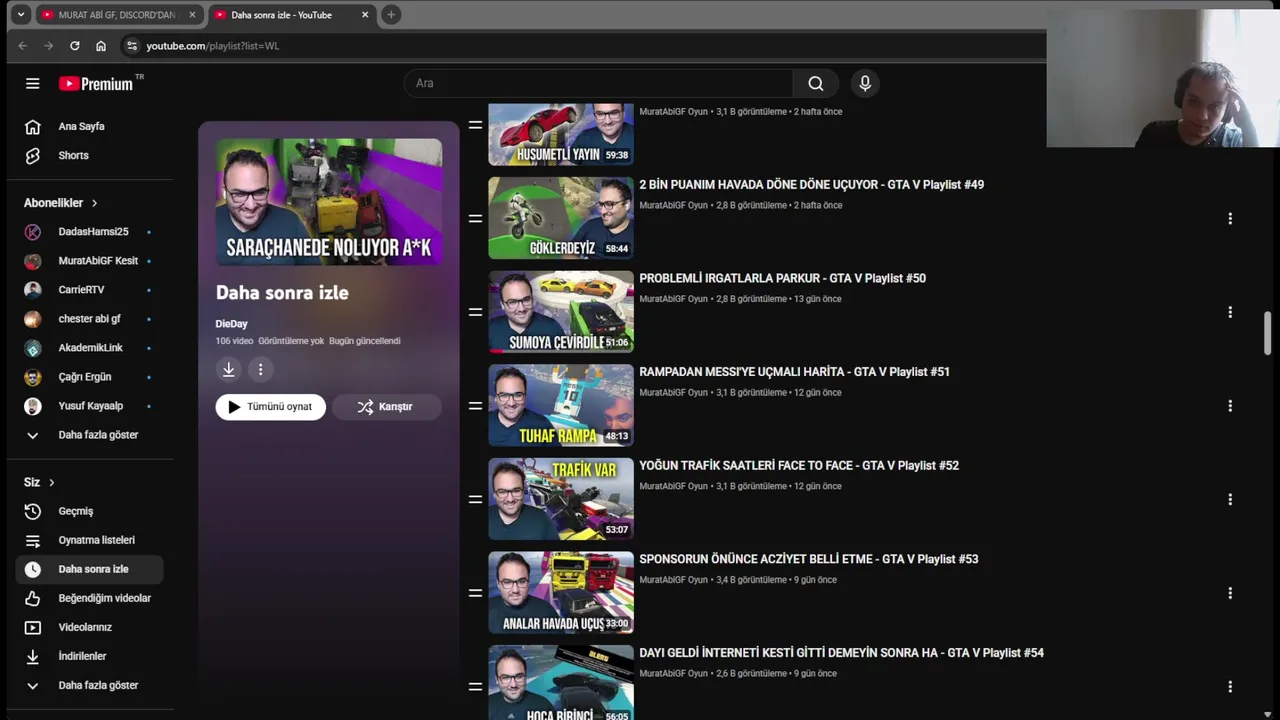
Task: Open the tab search dropdown arrow
Action: [x=20, y=15]
